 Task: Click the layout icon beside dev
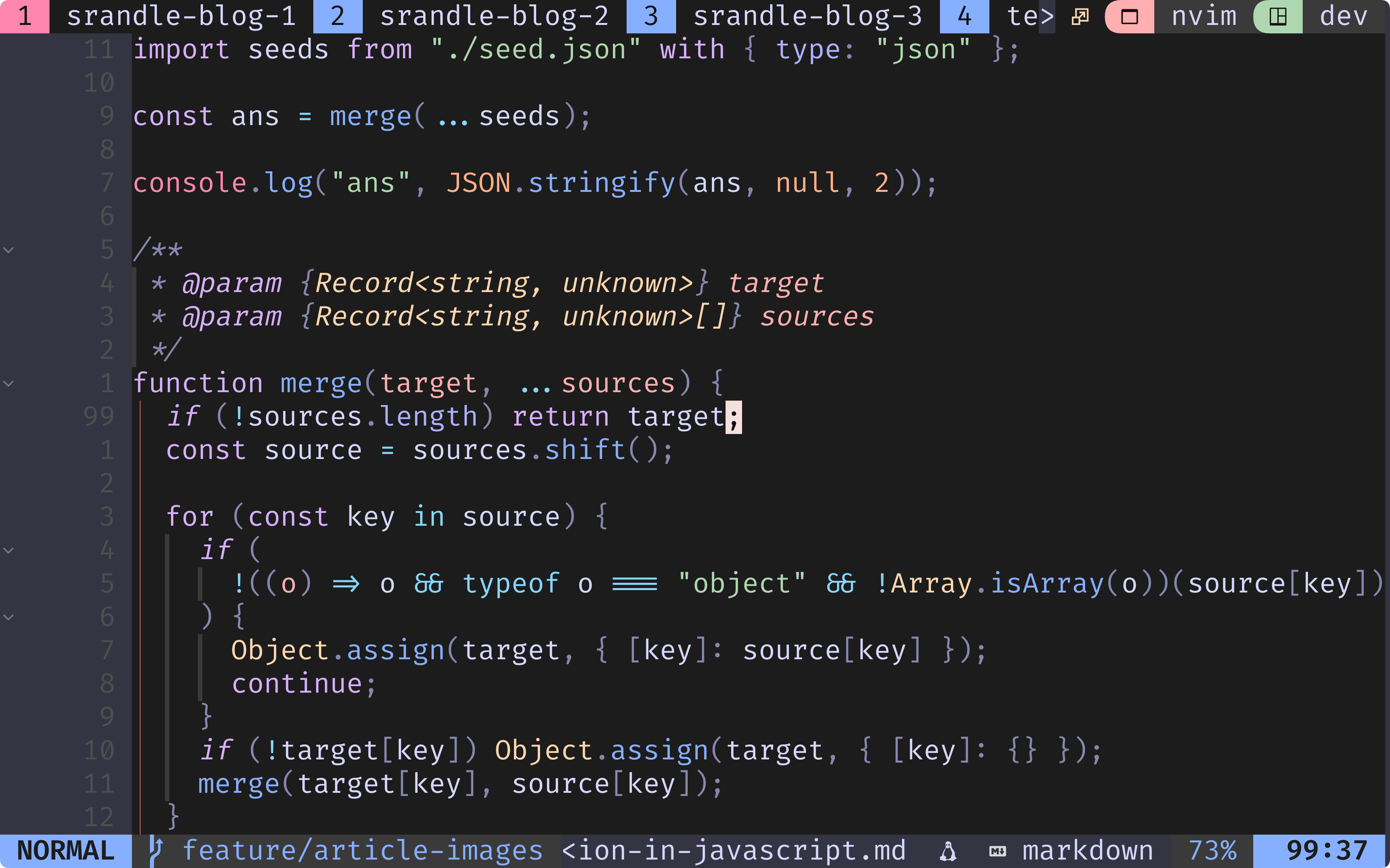[x=1277, y=16]
